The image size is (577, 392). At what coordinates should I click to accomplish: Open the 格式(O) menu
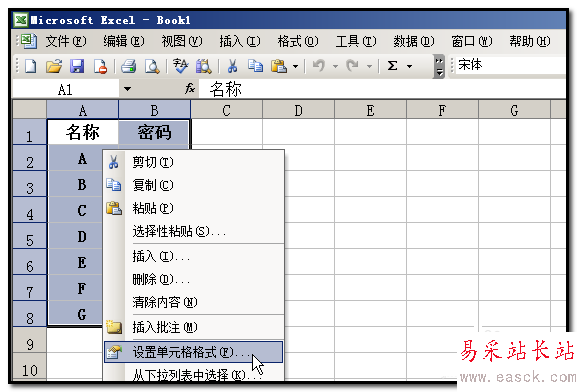298,41
